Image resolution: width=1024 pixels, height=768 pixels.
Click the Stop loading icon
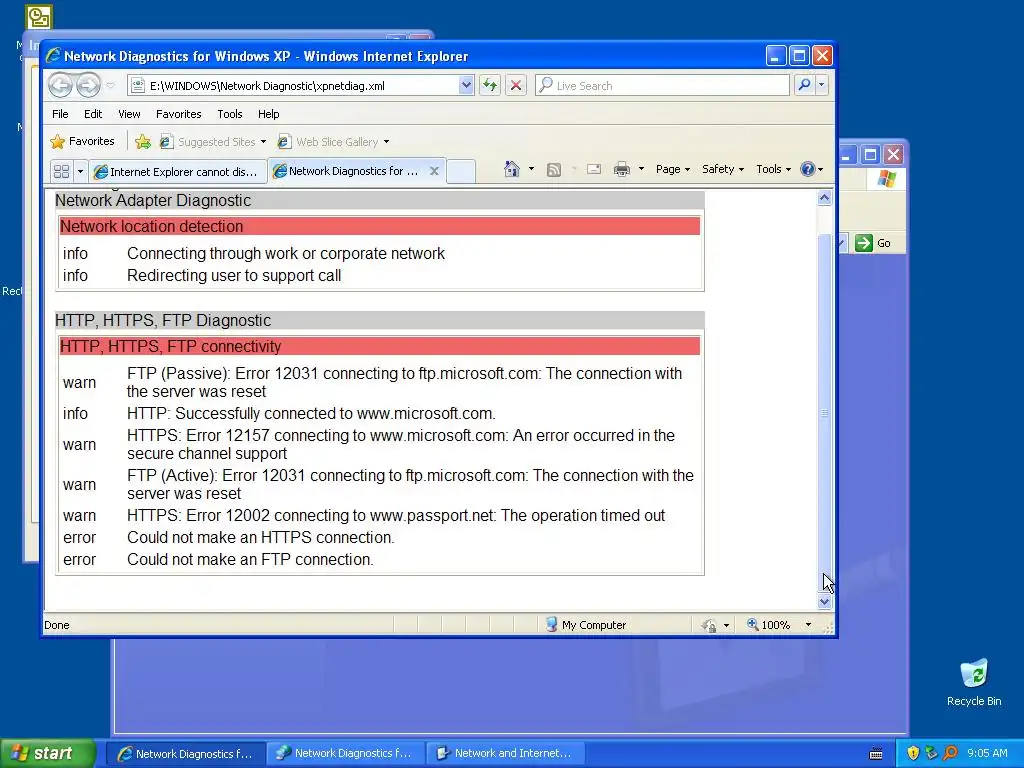point(516,86)
